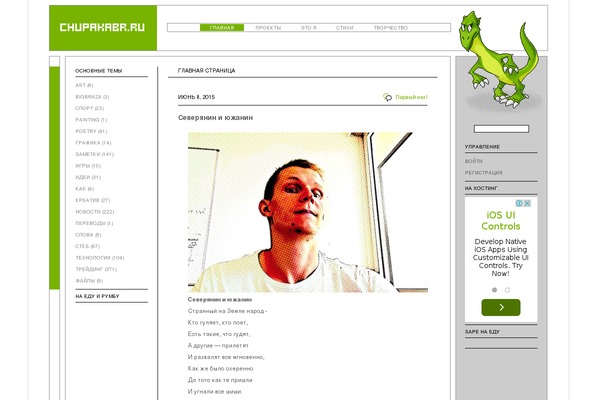Click the search input field in sidebar
Image resolution: width=600 pixels, height=400 pixels.
(501, 129)
